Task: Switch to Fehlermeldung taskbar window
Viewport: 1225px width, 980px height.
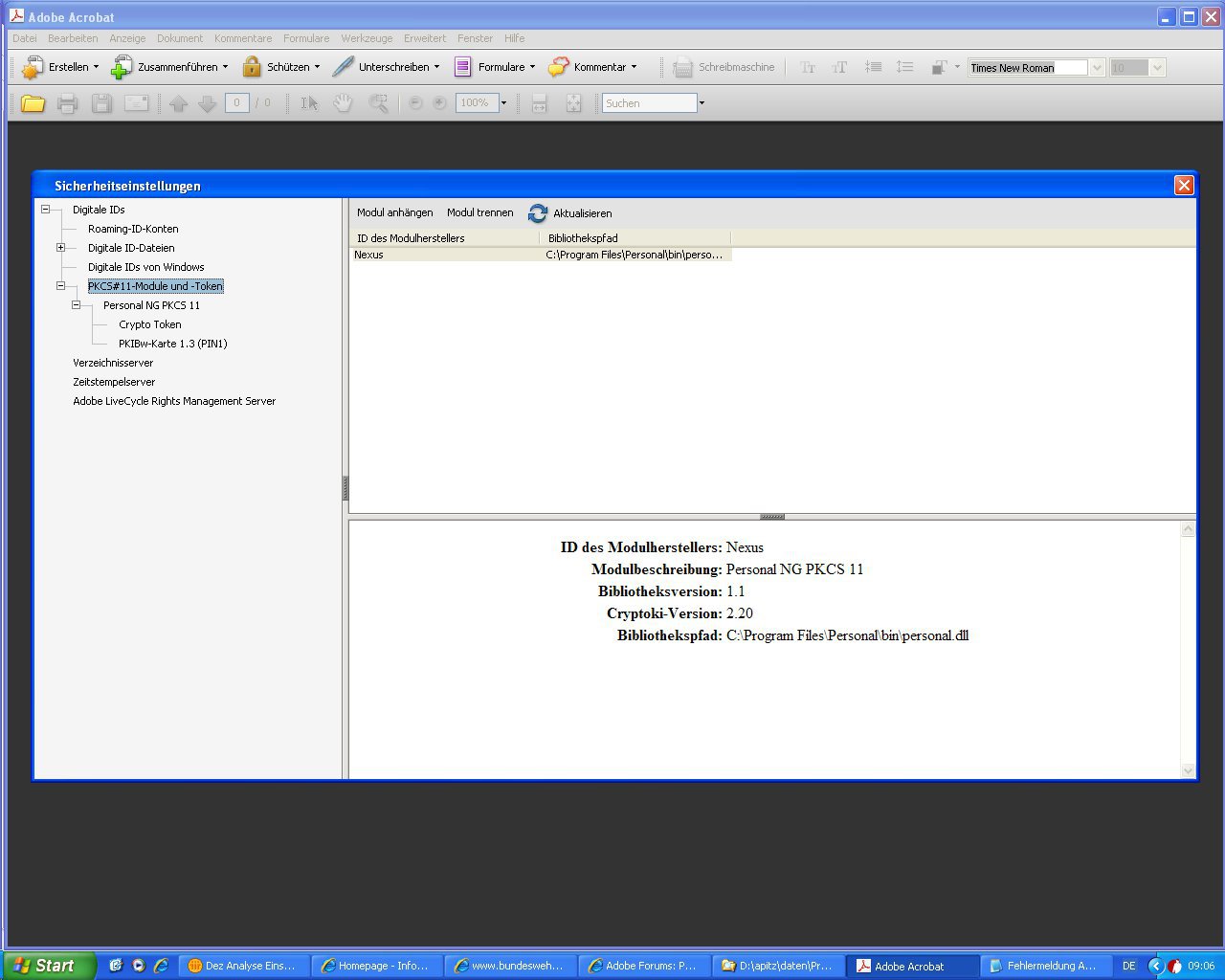Action: (x=1045, y=966)
